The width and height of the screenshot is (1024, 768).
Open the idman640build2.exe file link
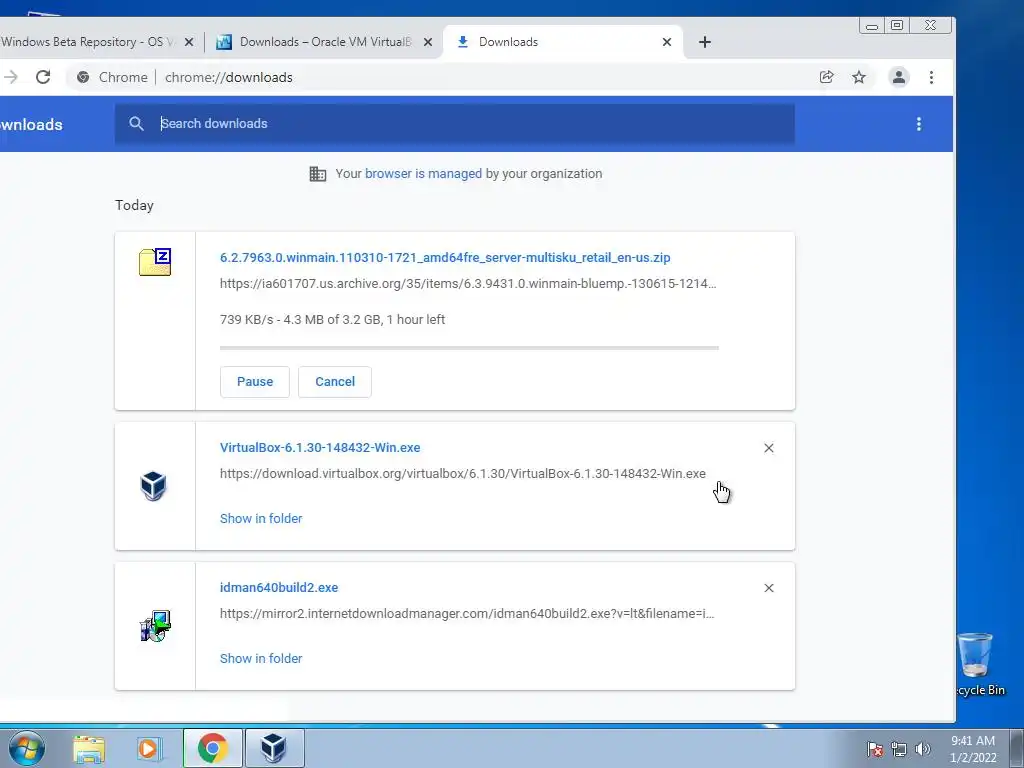pos(279,587)
